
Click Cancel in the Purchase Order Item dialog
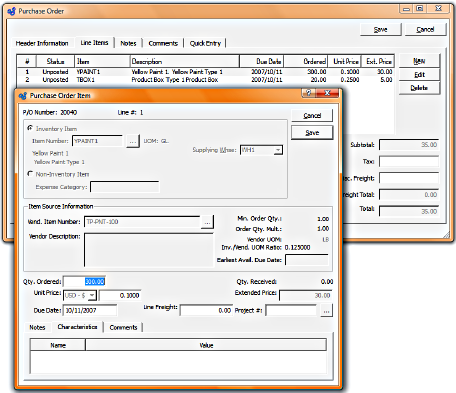[x=312, y=115]
